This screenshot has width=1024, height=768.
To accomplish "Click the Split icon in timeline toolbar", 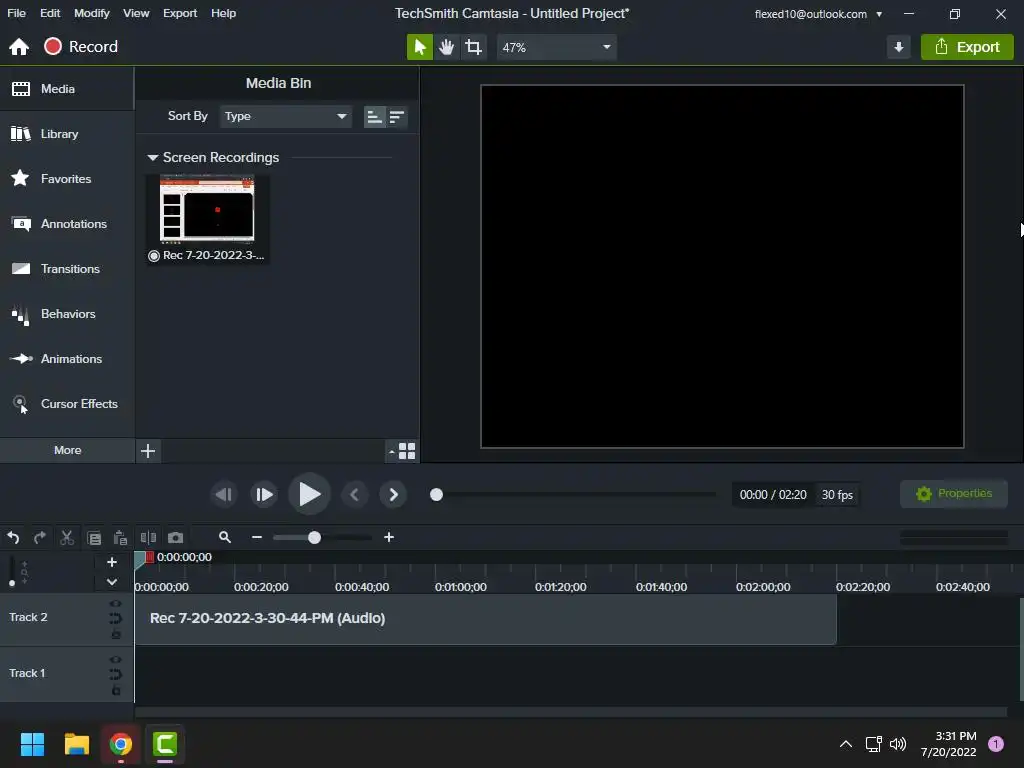I will (x=148, y=537).
